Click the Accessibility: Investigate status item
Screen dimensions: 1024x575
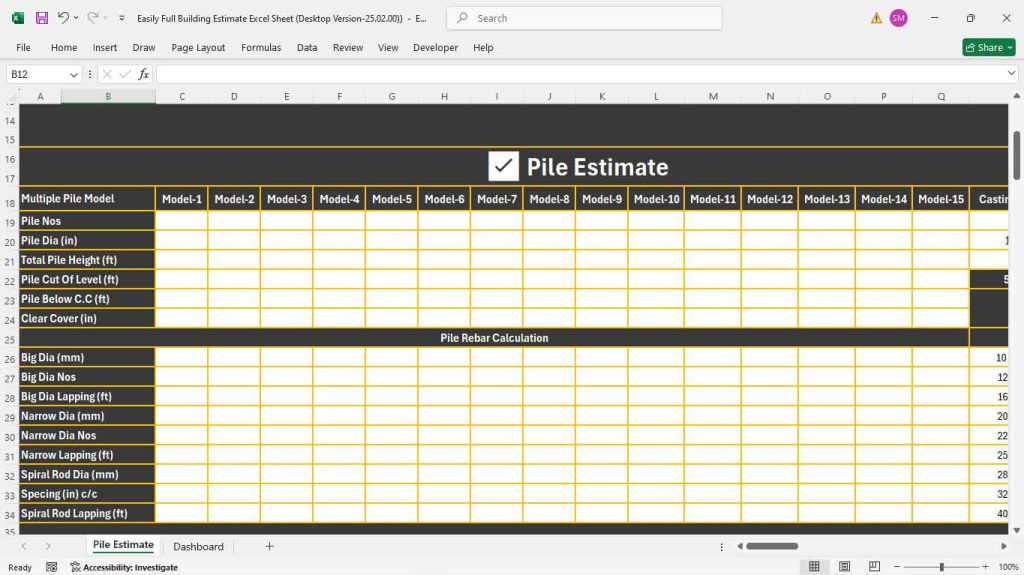tap(124, 567)
